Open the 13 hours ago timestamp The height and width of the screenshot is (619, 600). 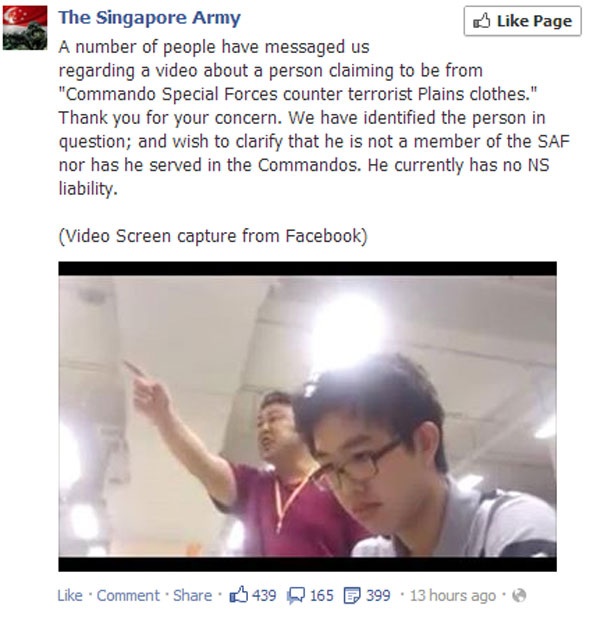coord(452,595)
